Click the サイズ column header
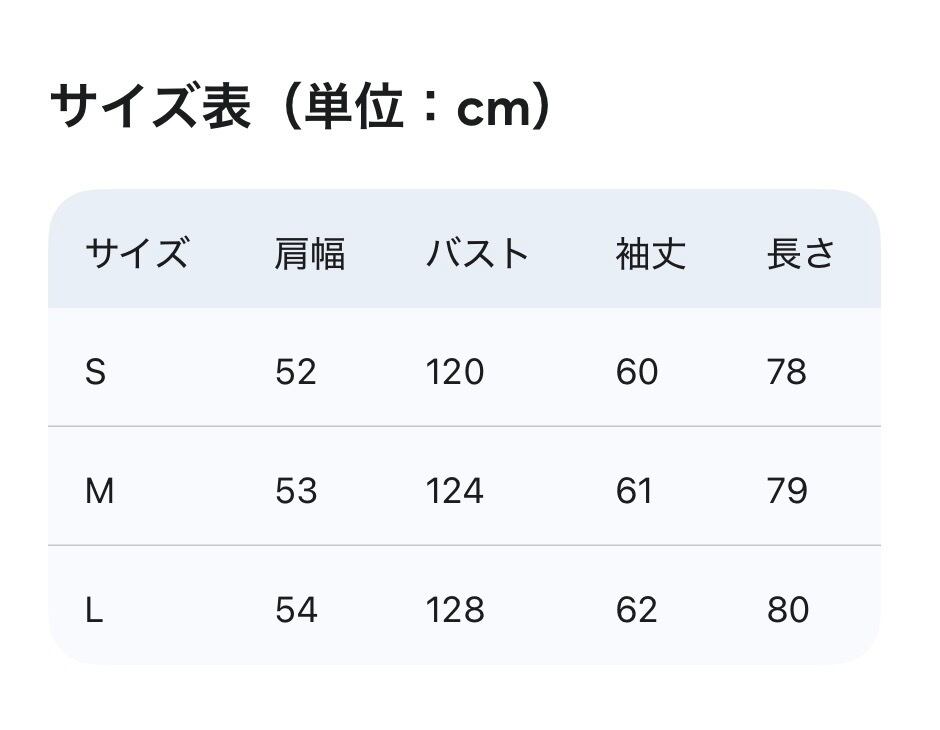 [x=137, y=254]
